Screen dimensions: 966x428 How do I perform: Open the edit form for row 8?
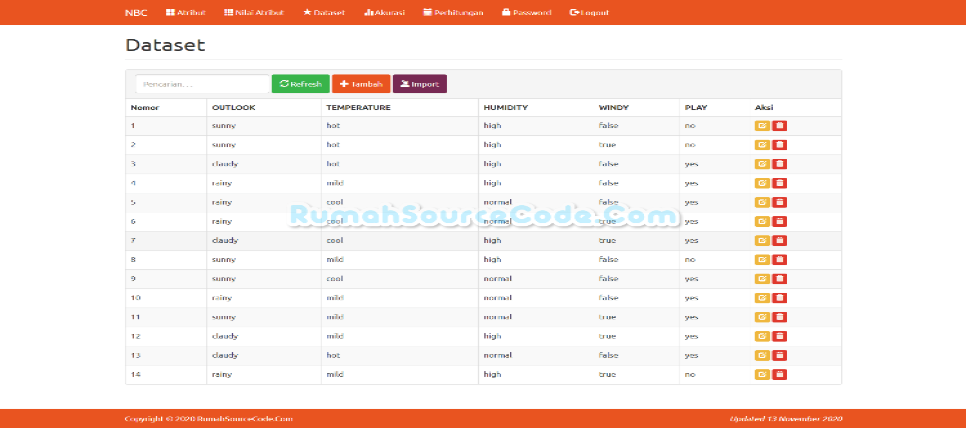(762, 260)
